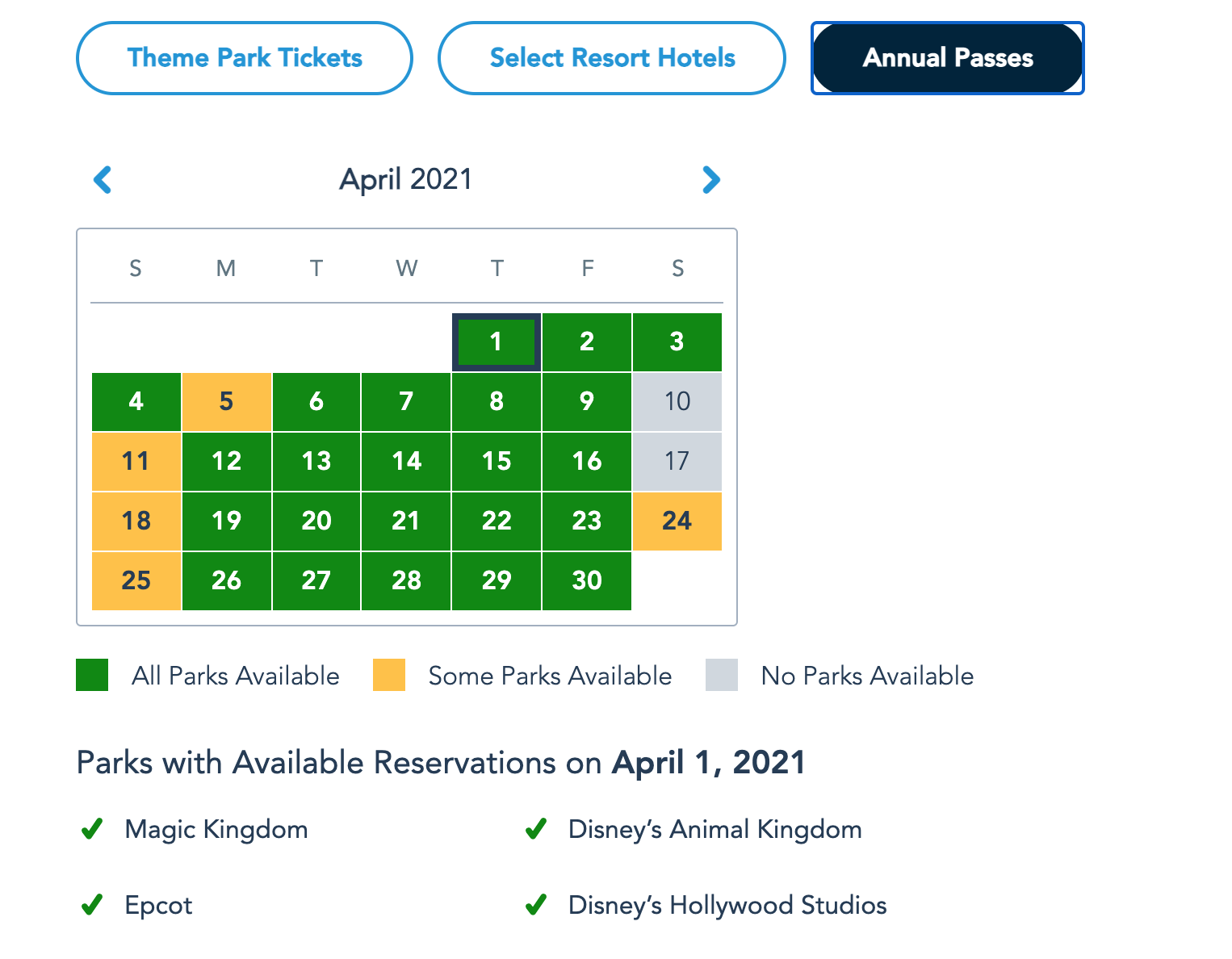The image size is (1232, 959).
Task: Choose April 30 calendar date
Action: coord(587,580)
